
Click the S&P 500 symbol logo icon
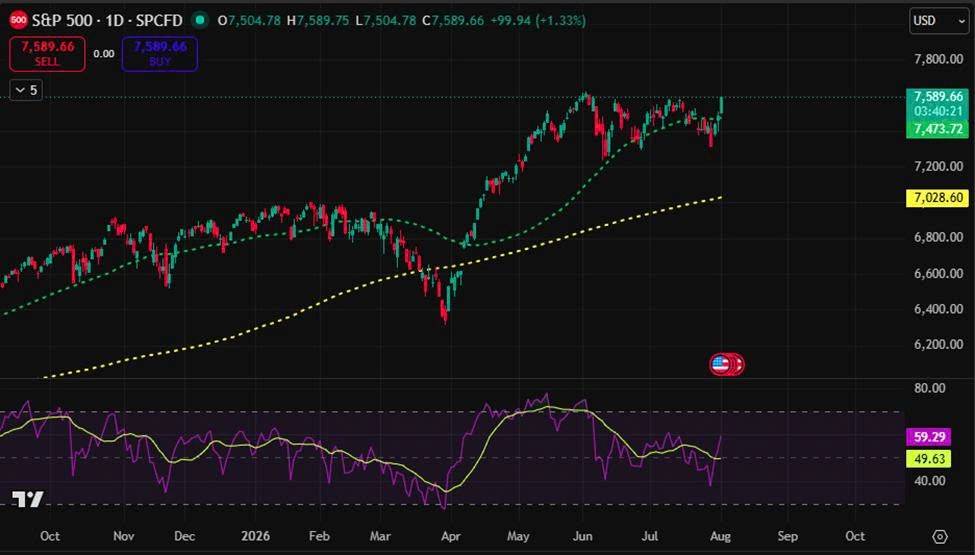[x=19, y=21]
